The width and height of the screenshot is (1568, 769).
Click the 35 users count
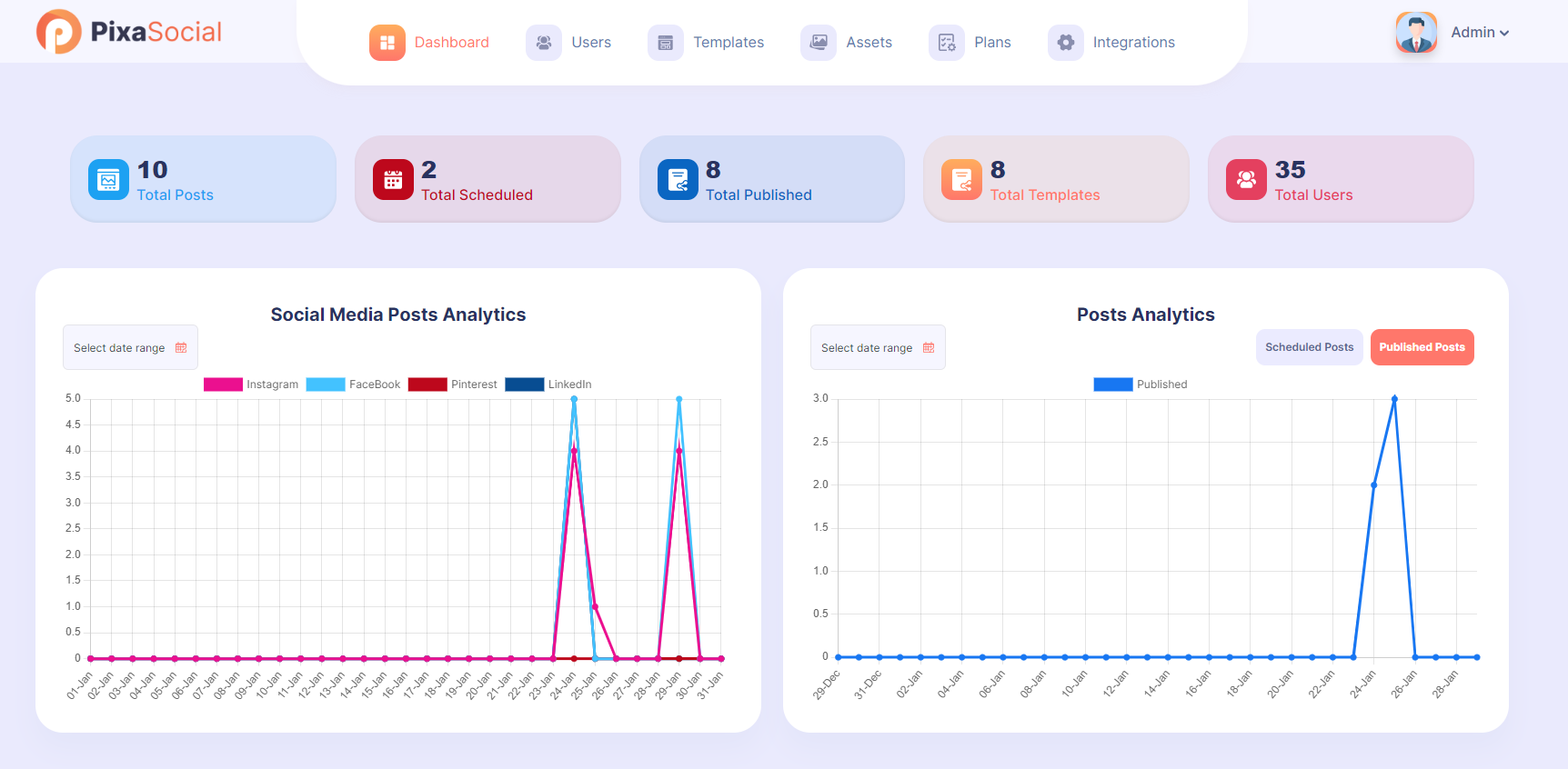click(1290, 170)
